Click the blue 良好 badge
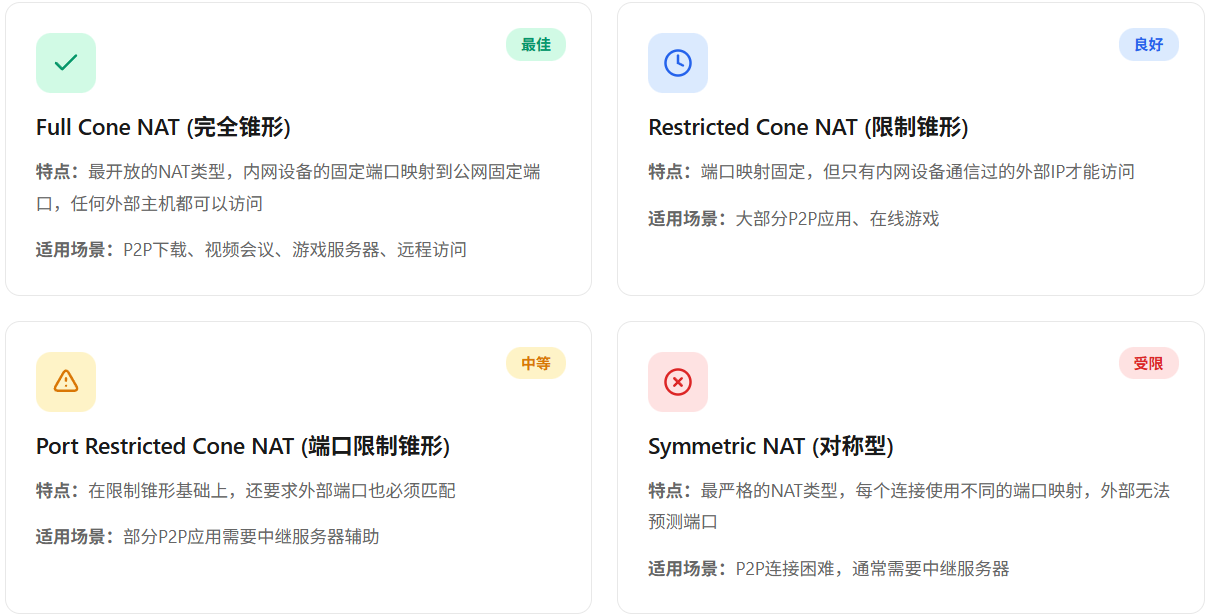This screenshot has width=1209, height=615. click(1148, 45)
